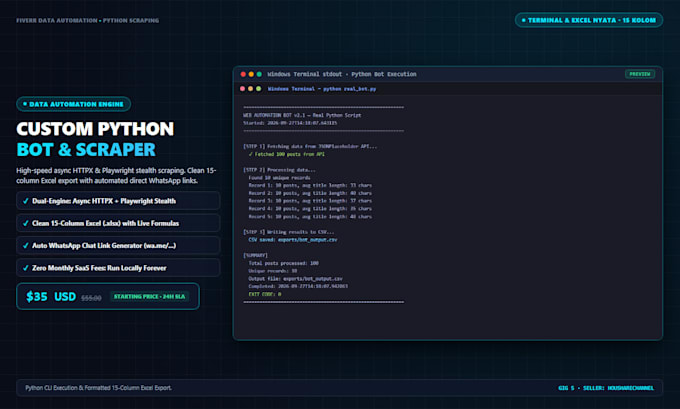The width and height of the screenshot is (680, 409).
Task: Click the EXIT CODE: 0 line
Action: [x=265, y=294]
